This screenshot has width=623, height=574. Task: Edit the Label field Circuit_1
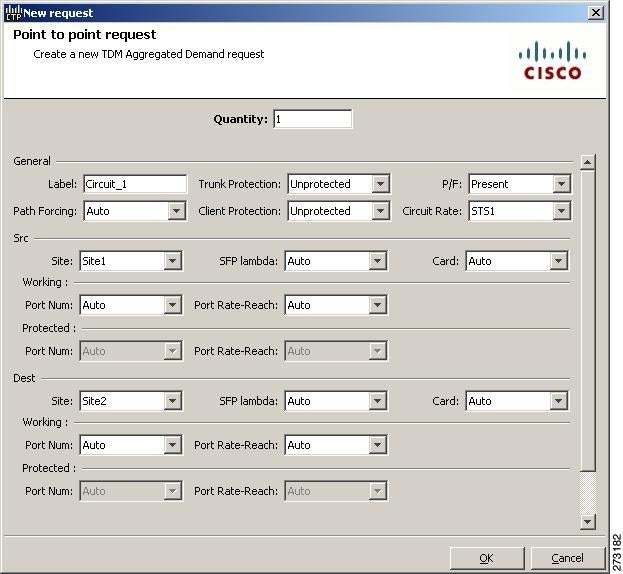point(135,184)
